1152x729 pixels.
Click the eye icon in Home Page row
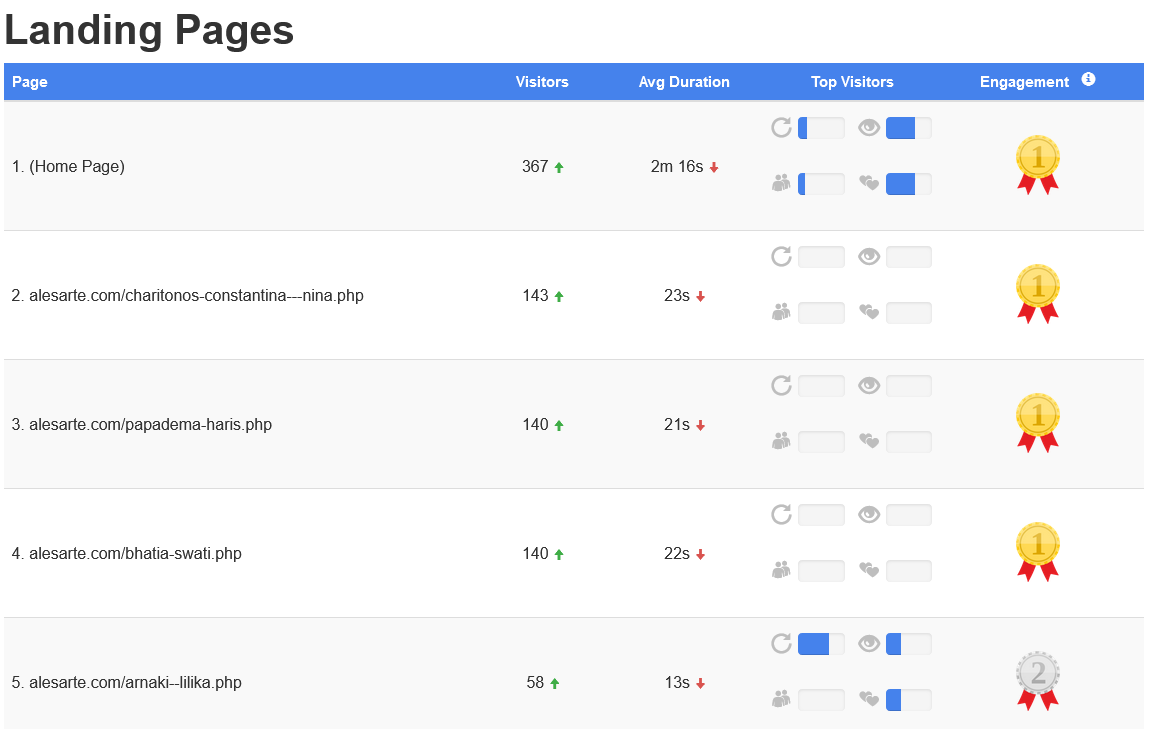tap(869, 128)
